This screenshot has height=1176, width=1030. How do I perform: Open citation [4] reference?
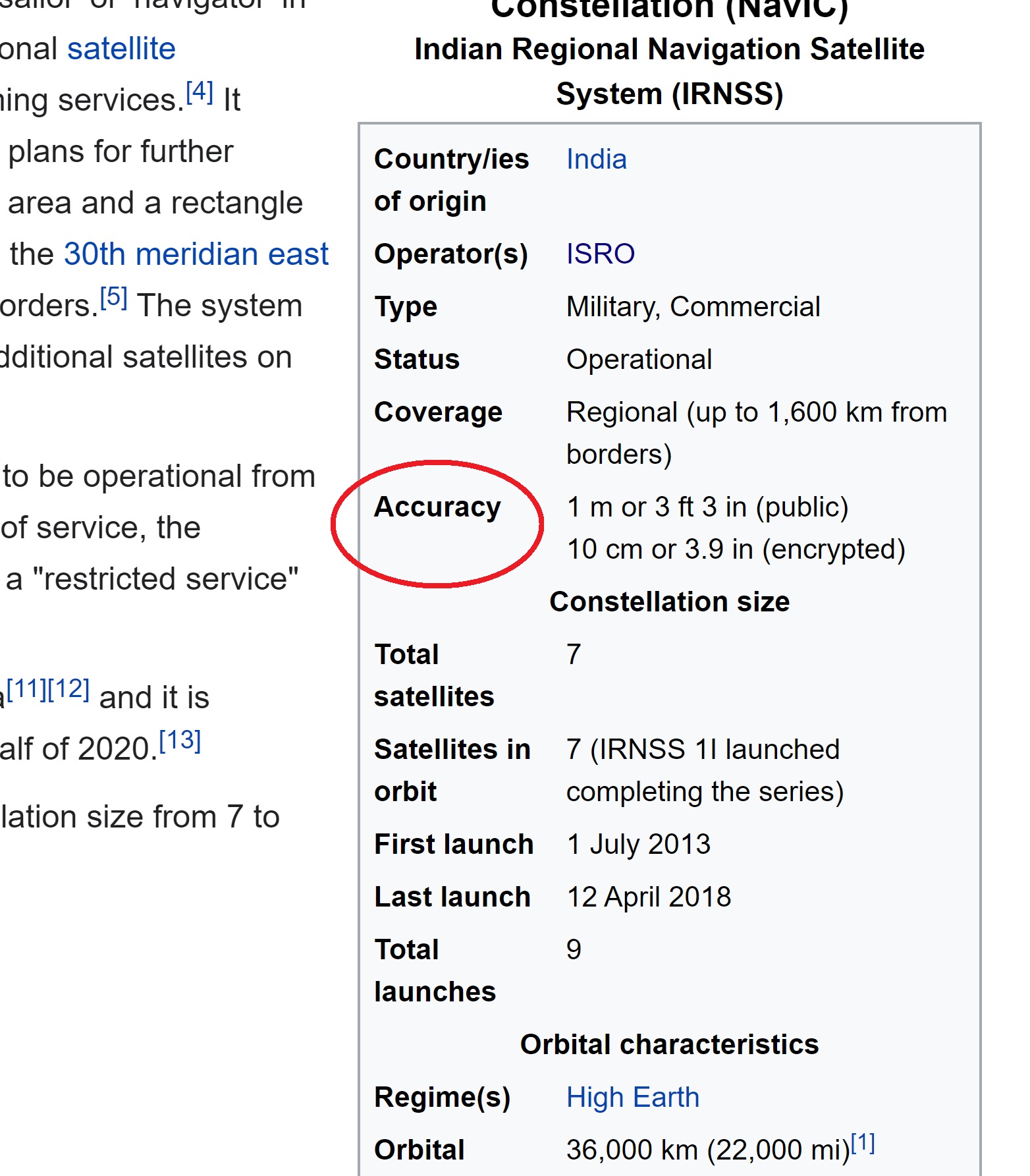pos(200,92)
